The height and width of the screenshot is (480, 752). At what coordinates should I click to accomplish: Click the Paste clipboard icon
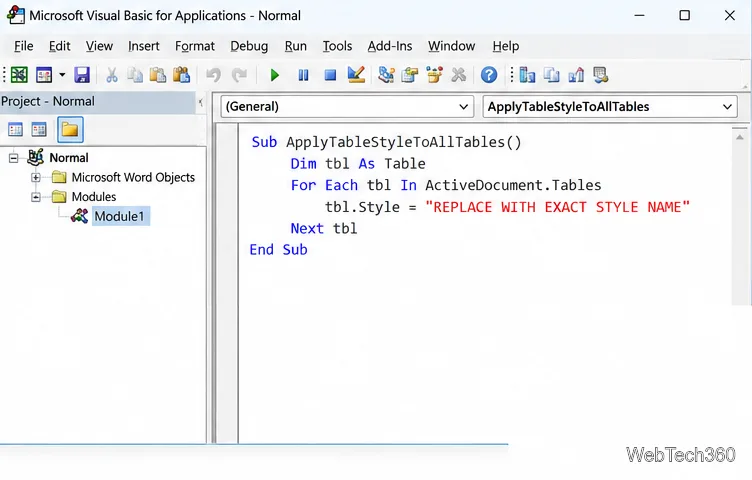coord(158,75)
